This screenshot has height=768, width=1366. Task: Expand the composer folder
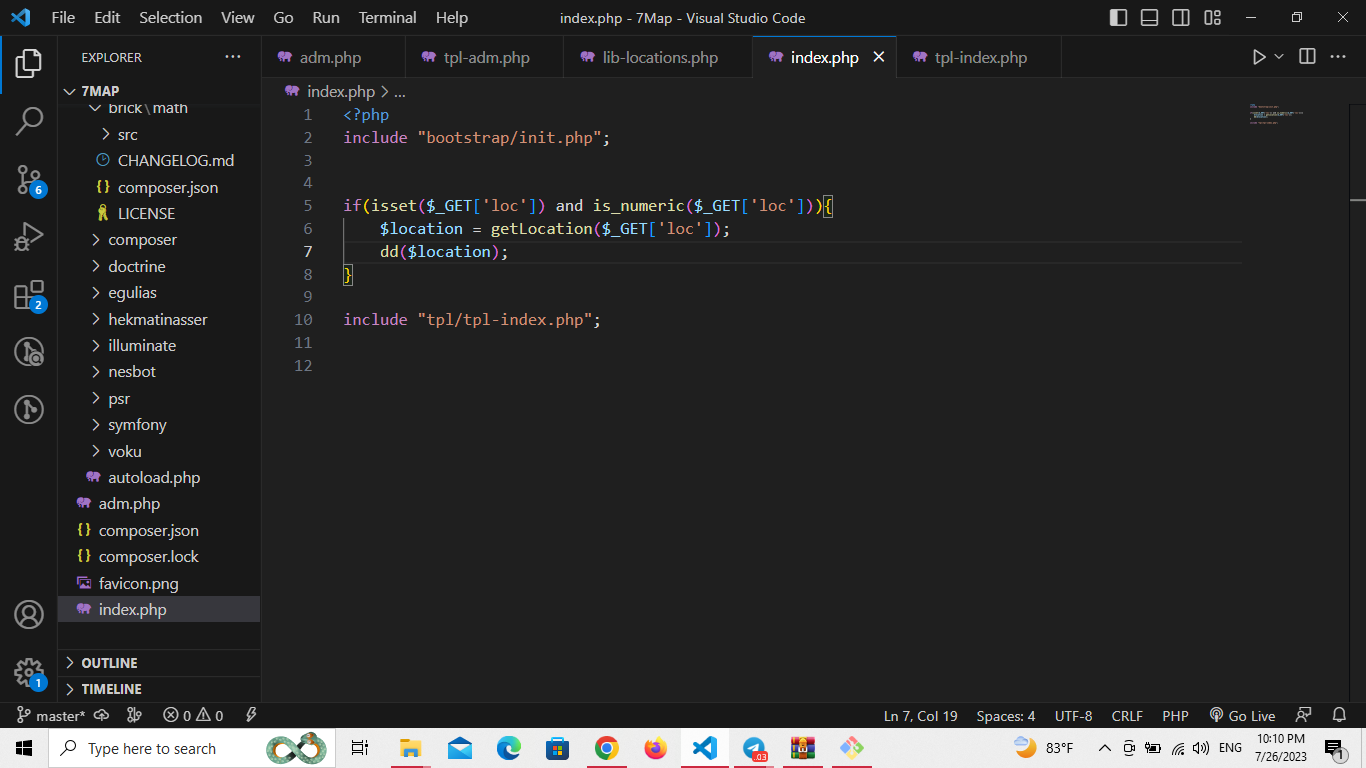[x=159, y=240]
